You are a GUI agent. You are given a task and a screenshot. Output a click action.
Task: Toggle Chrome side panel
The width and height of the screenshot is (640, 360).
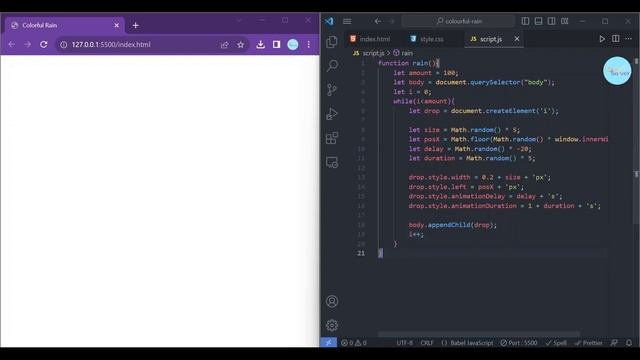tap(276, 44)
